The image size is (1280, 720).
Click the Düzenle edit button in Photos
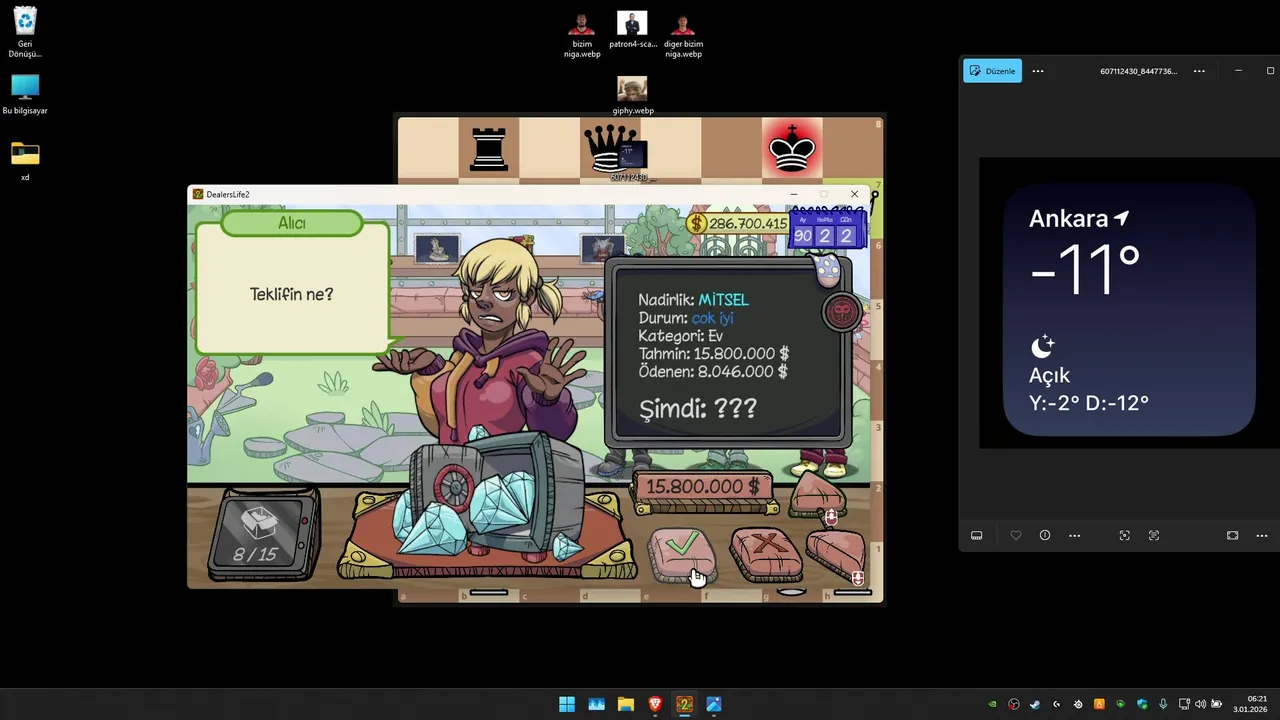click(x=992, y=71)
